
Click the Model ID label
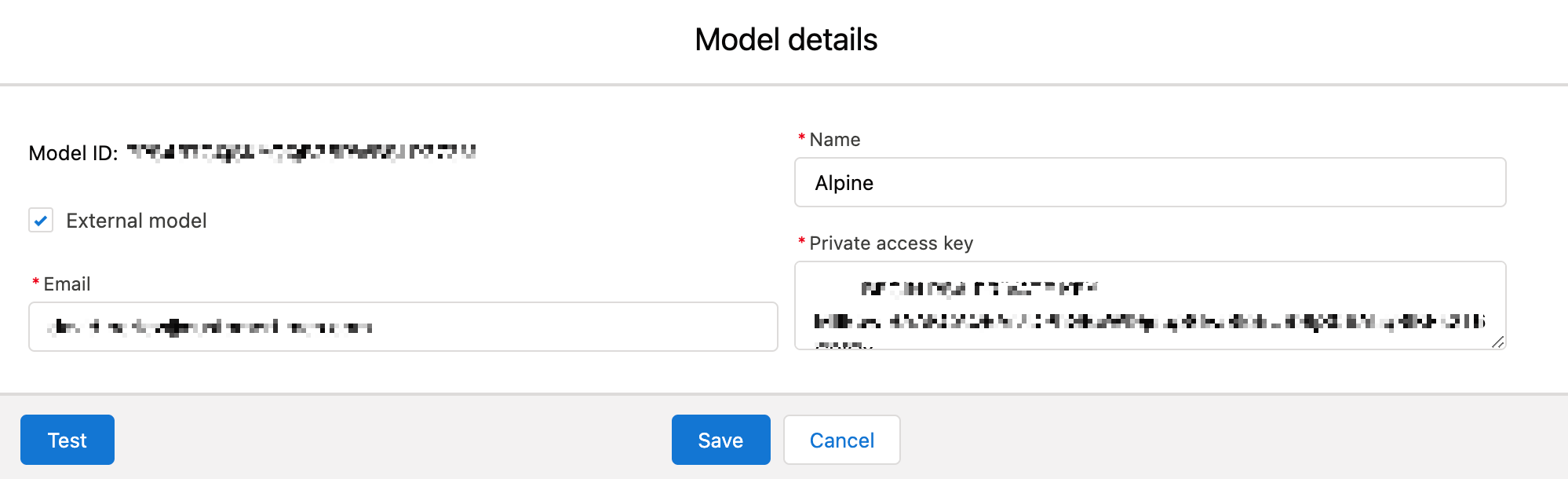point(73,153)
